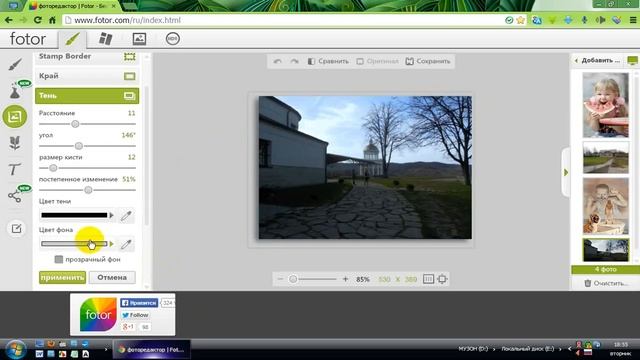Select the Text tool
This screenshot has height=360, width=640.
pyautogui.click(x=14, y=169)
